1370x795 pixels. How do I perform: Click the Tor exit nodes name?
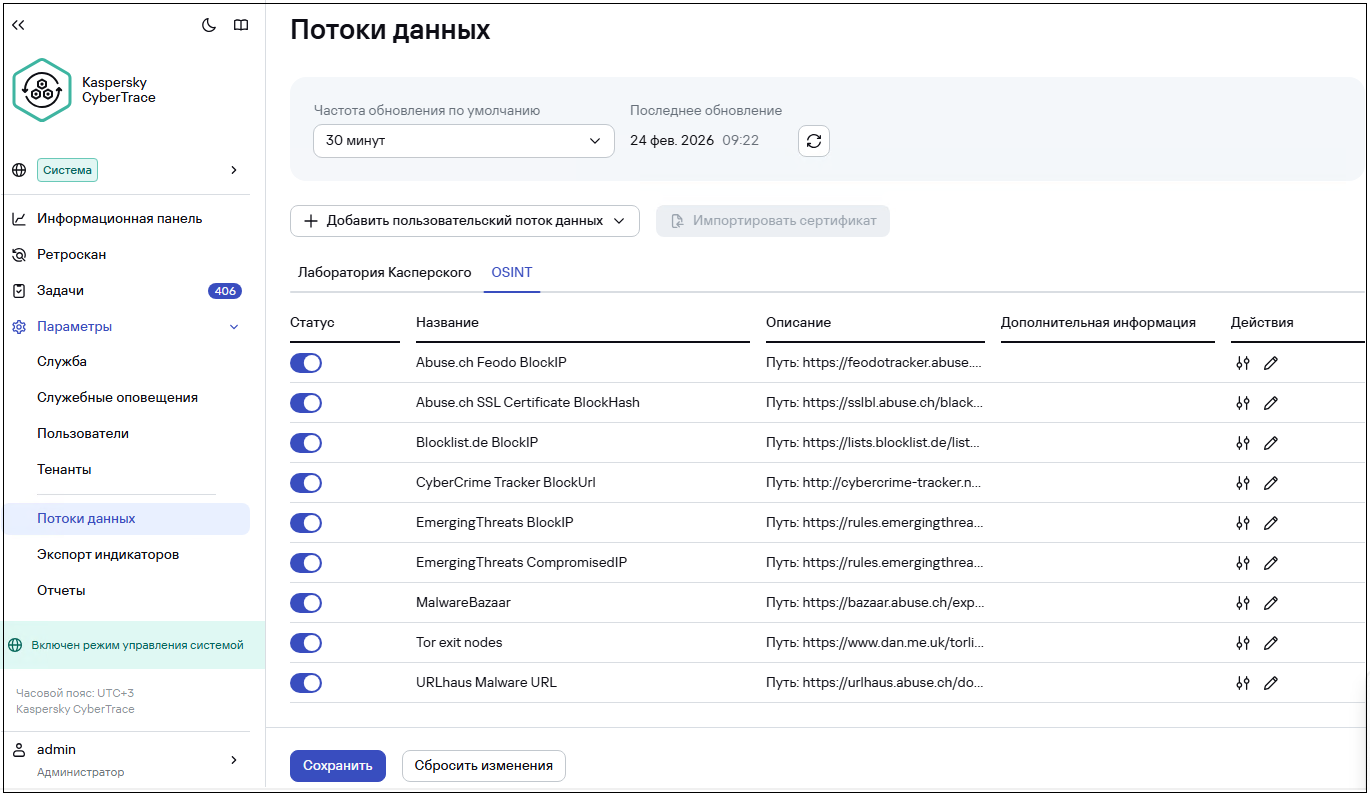point(459,643)
